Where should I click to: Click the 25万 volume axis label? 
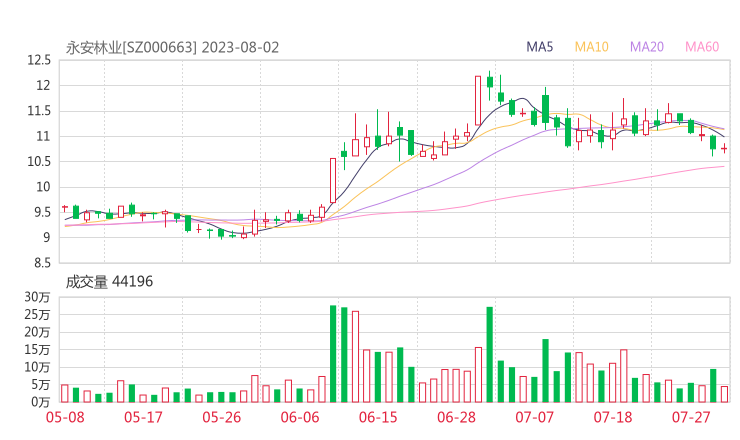coord(37,314)
